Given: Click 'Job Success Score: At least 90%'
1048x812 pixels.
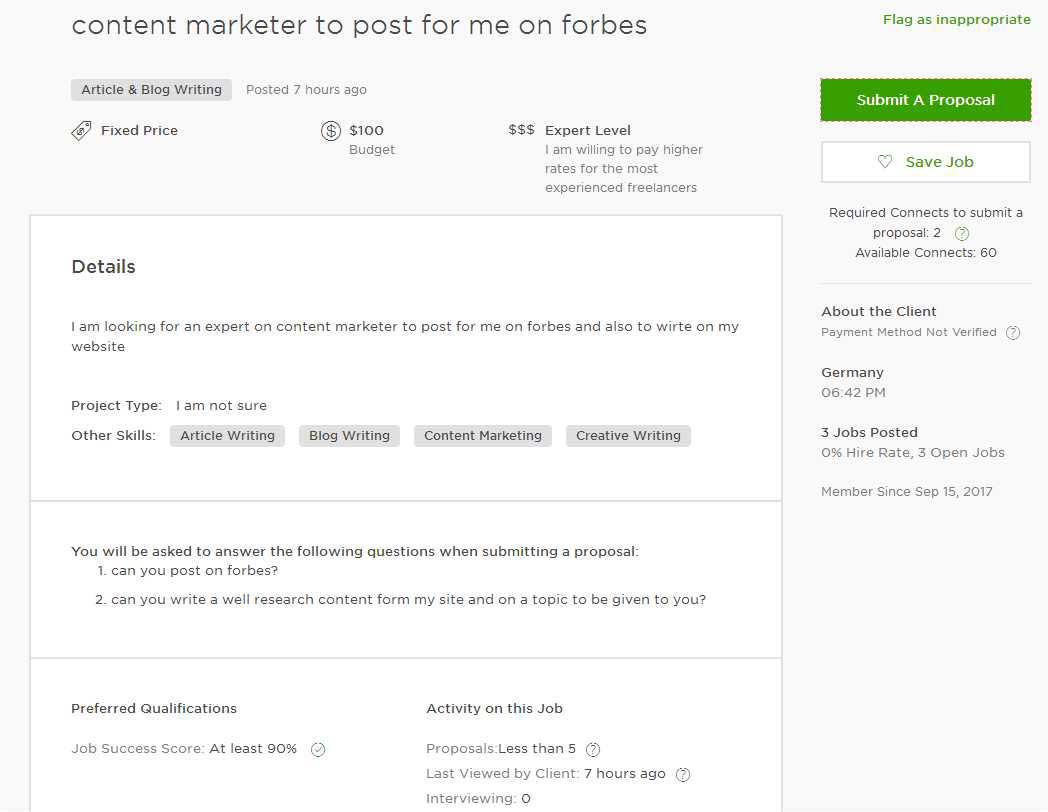Looking at the screenshot, I should pos(184,749).
